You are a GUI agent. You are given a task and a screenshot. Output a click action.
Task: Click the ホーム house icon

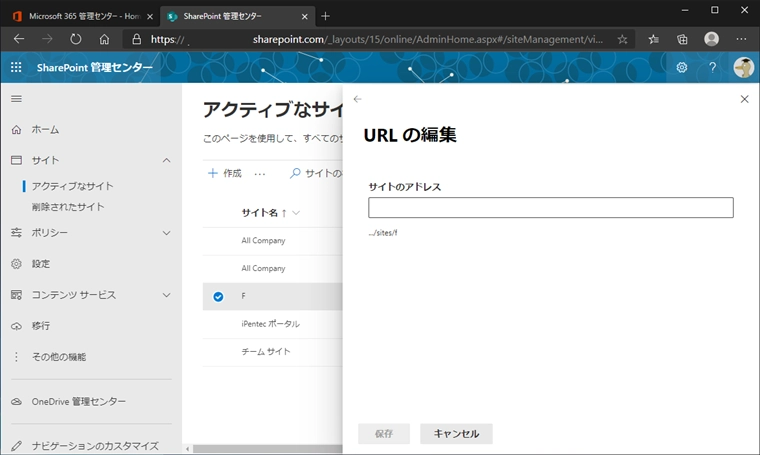coord(16,129)
